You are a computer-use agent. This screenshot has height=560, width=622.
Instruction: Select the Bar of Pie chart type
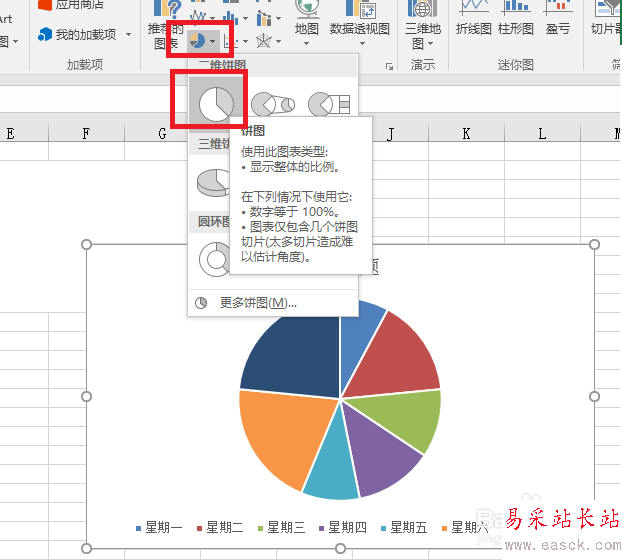pos(329,104)
